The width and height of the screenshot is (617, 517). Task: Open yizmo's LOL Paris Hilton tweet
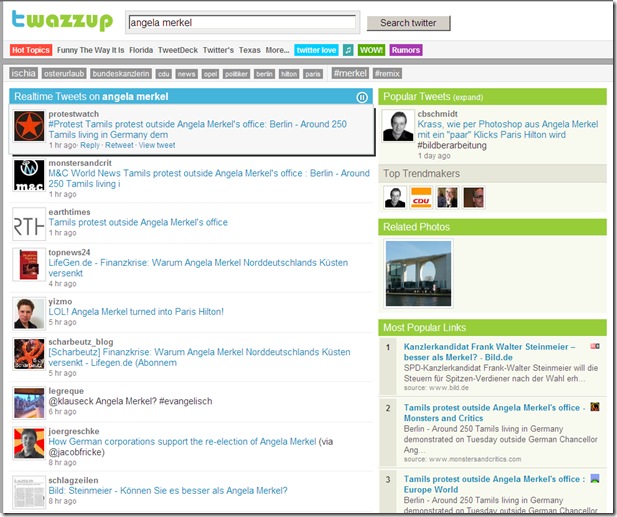136,312
